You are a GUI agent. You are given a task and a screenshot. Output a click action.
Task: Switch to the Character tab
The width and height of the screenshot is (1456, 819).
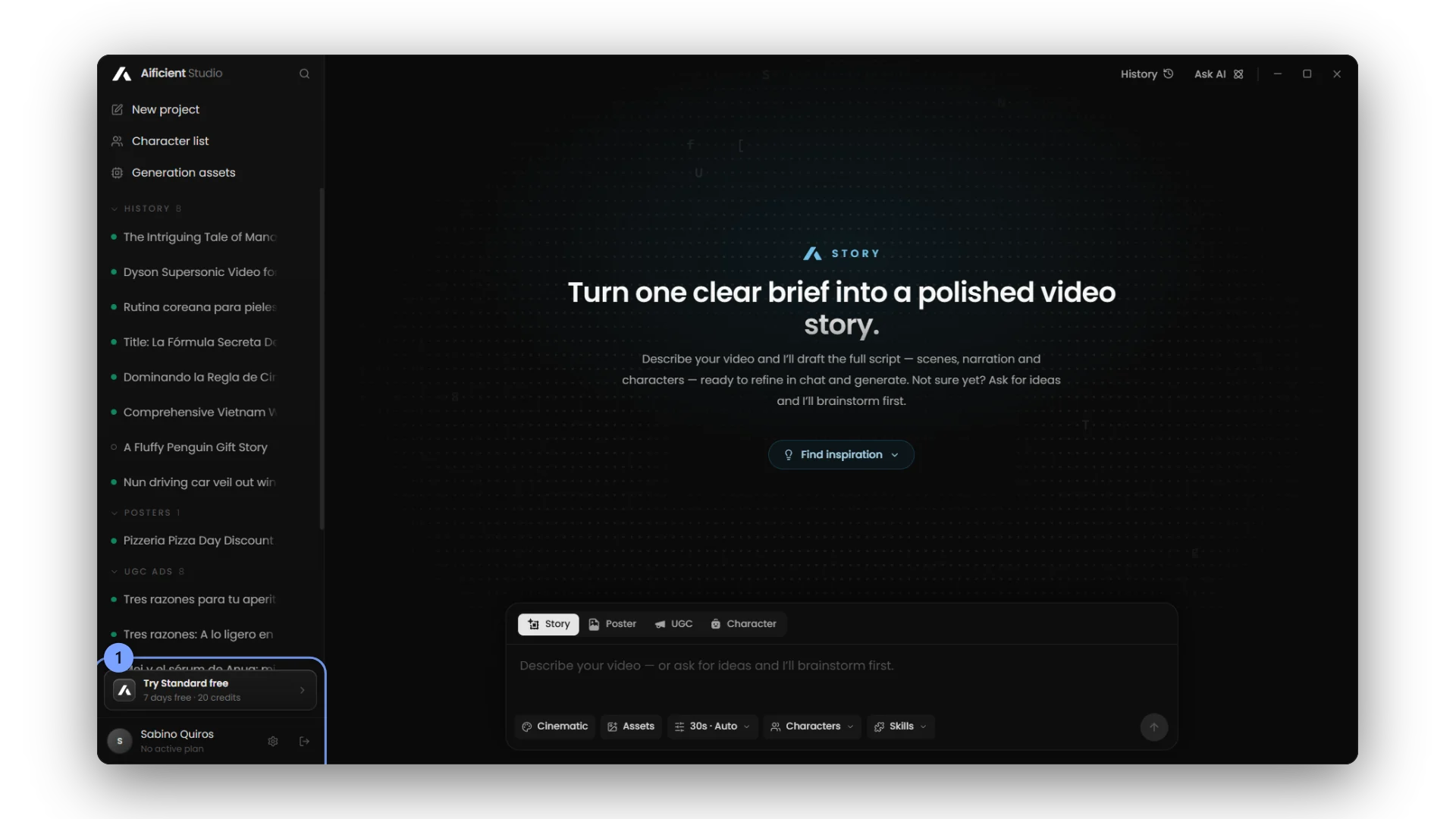coord(744,624)
